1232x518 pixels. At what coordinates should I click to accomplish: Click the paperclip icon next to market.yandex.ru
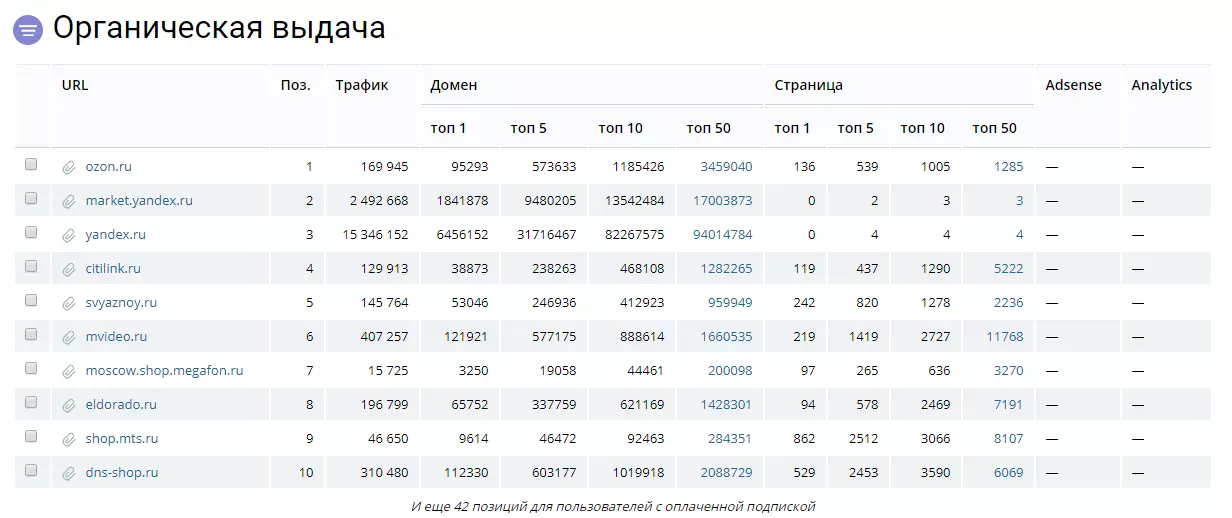click(69, 201)
